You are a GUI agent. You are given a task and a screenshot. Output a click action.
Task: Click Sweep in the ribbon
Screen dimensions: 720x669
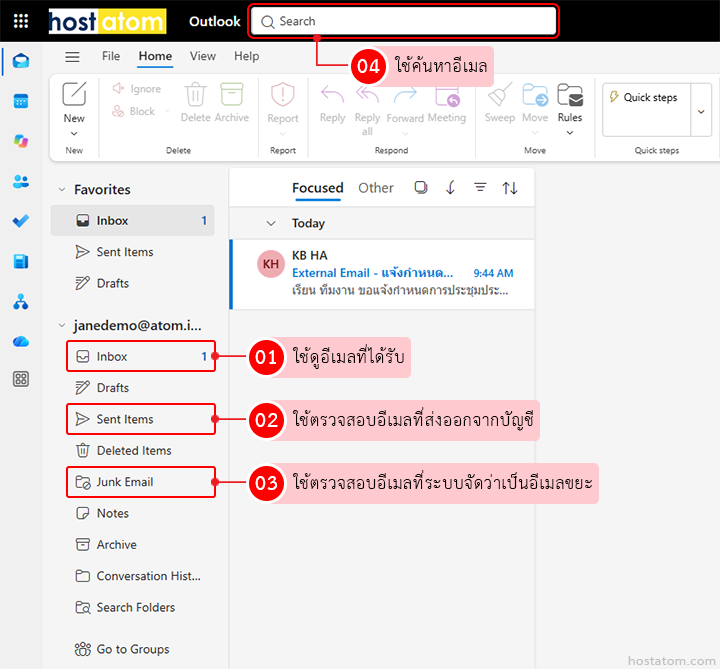tap(500, 103)
